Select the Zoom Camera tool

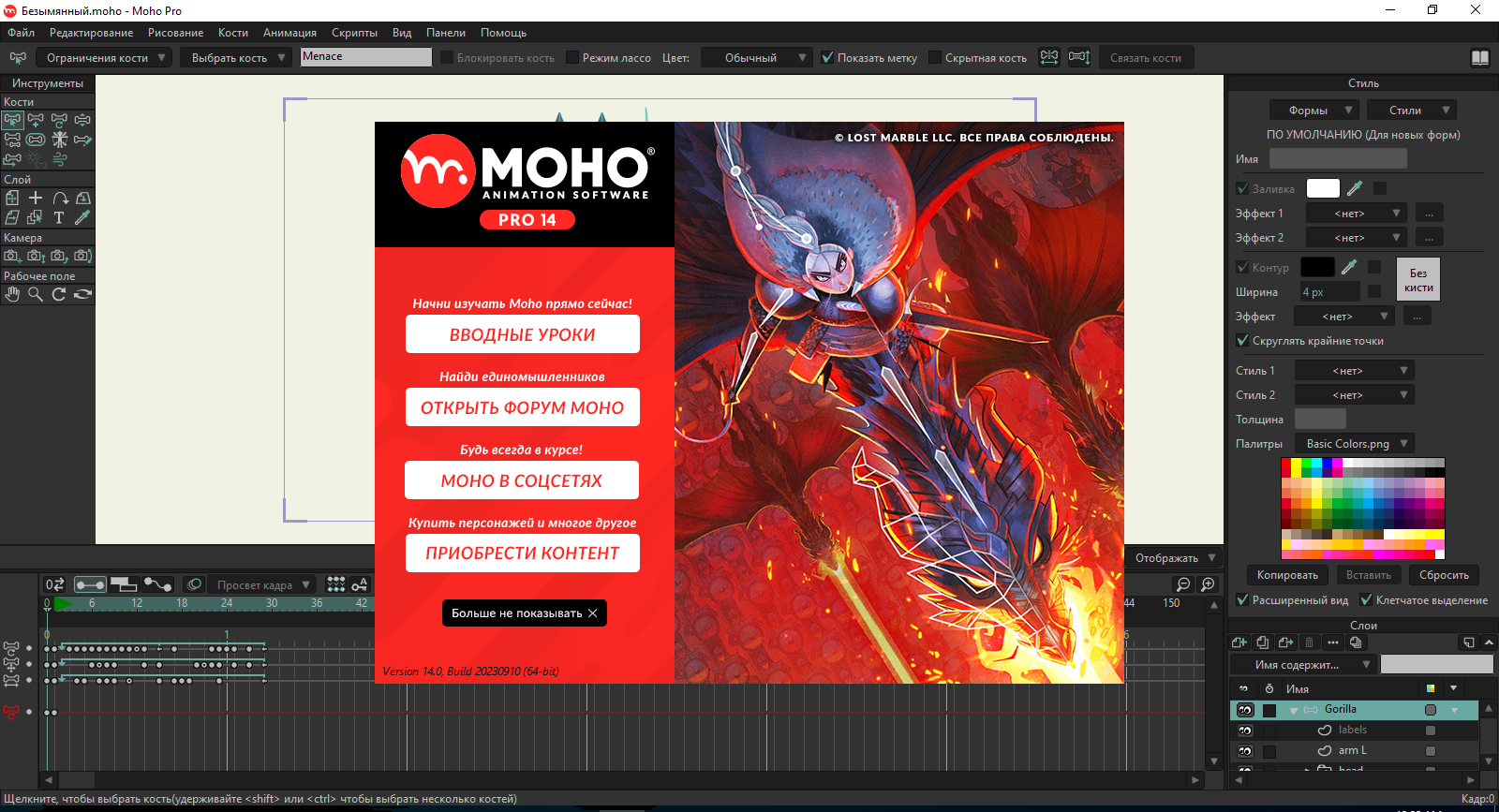pyautogui.click(x=36, y=256)
